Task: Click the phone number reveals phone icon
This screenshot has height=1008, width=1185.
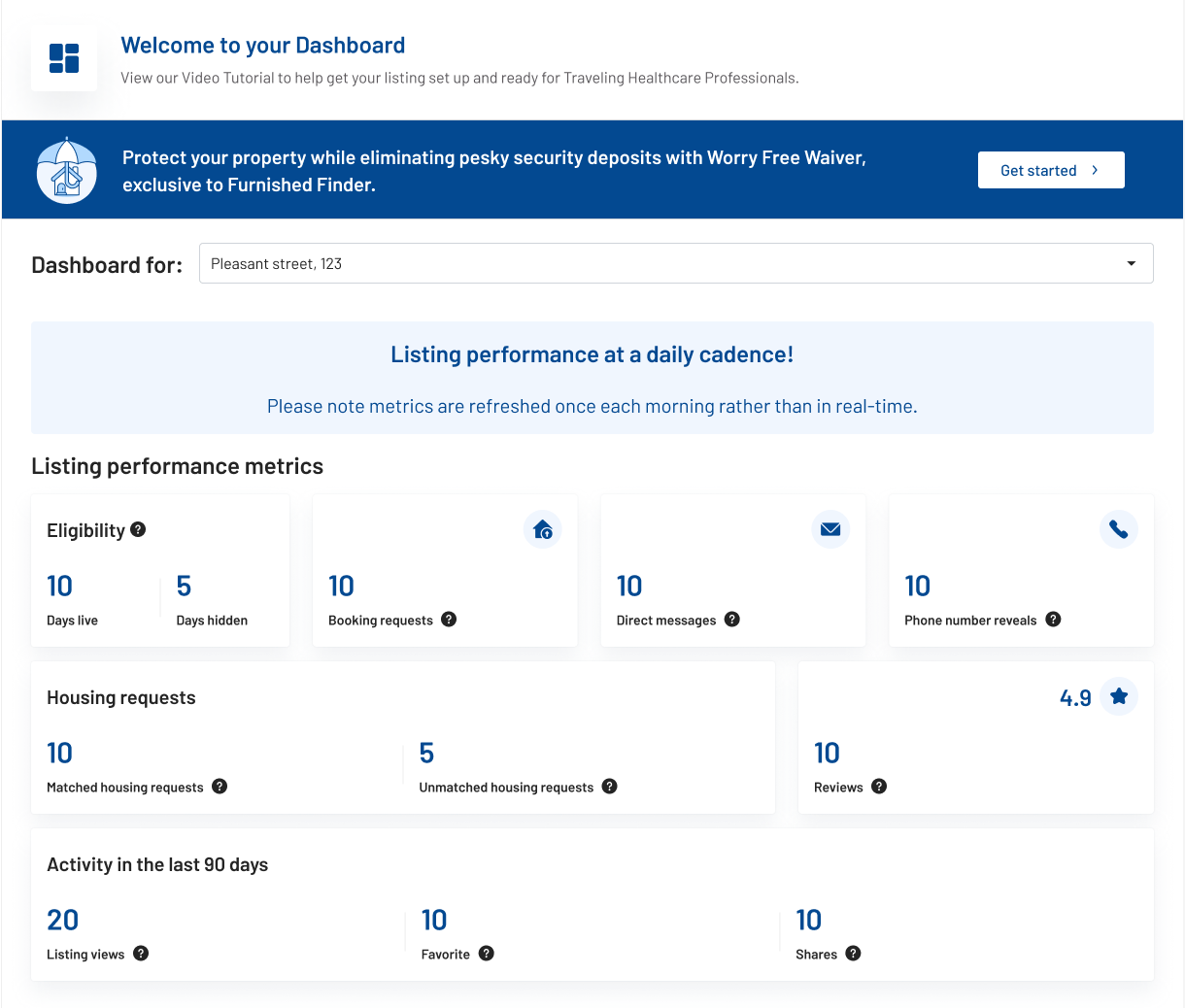Action: 1119,529
